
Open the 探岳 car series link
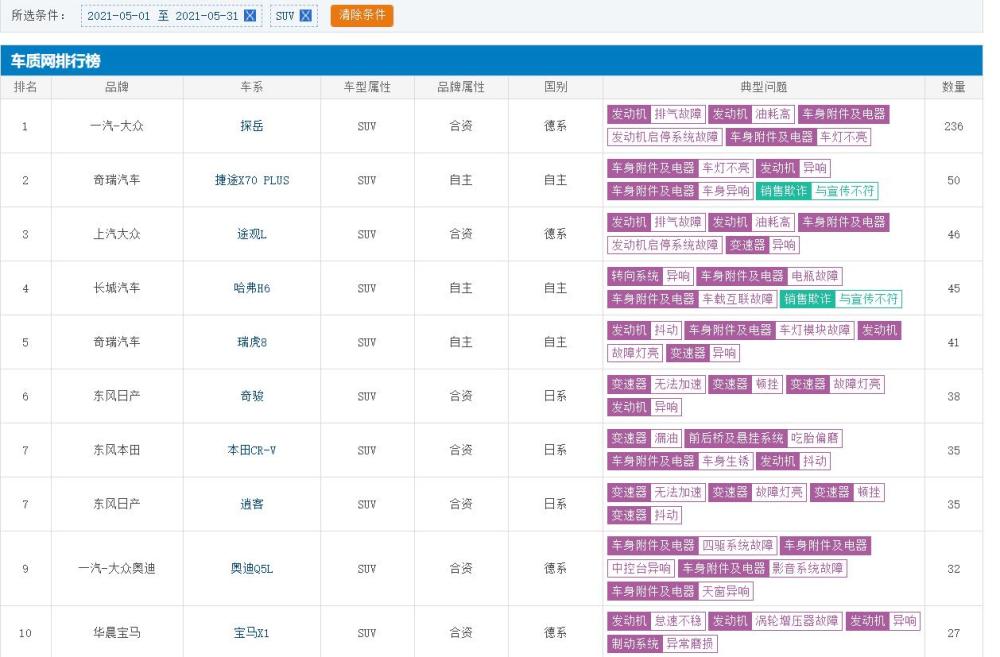coord(252,126)
